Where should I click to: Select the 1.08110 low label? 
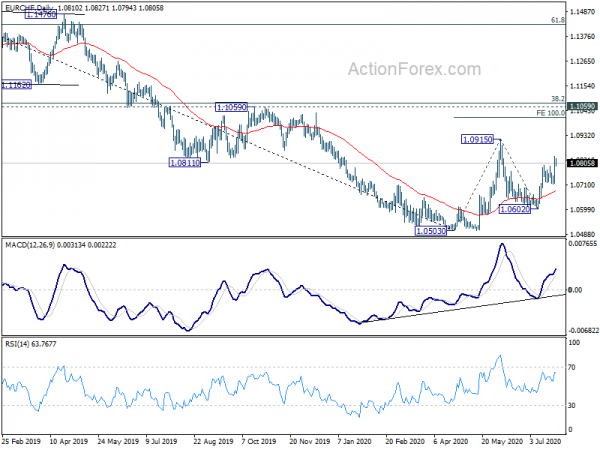click(x=185, y=163)
